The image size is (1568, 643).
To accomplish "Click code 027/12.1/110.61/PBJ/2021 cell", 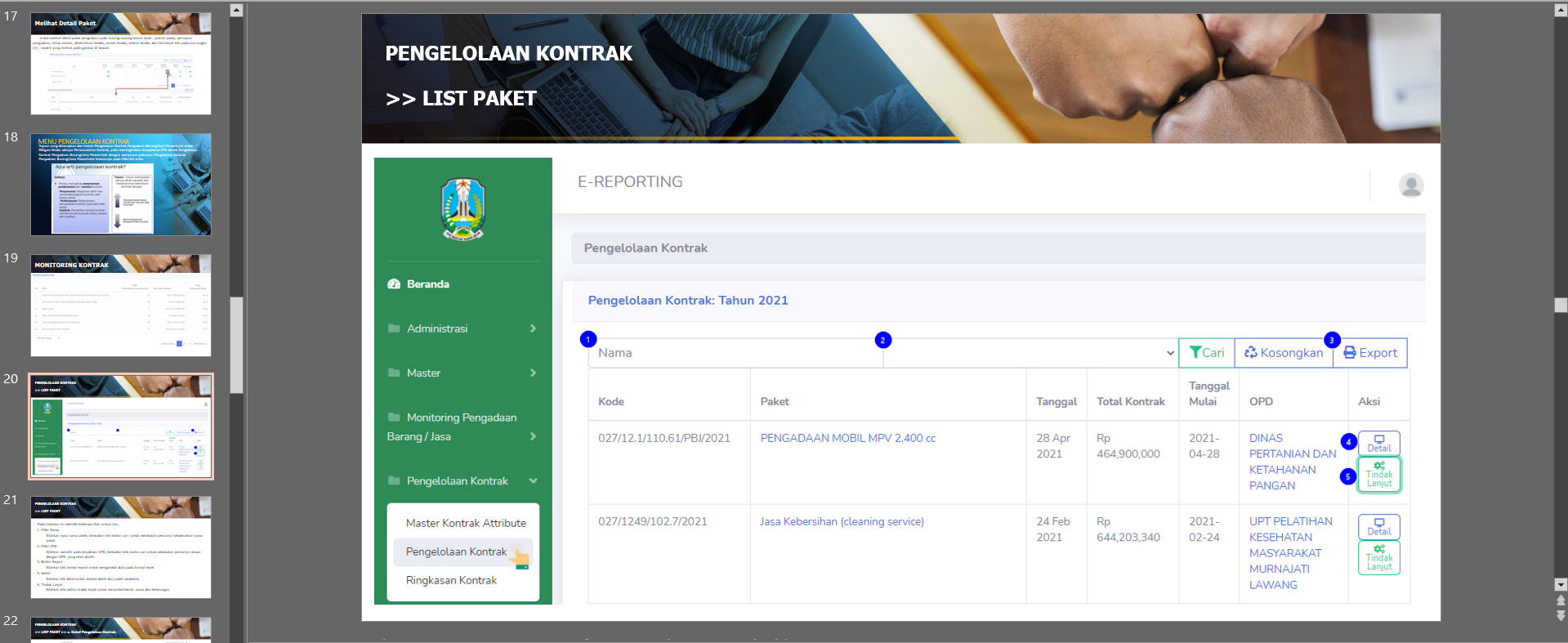I will click(x=664, y=438).
